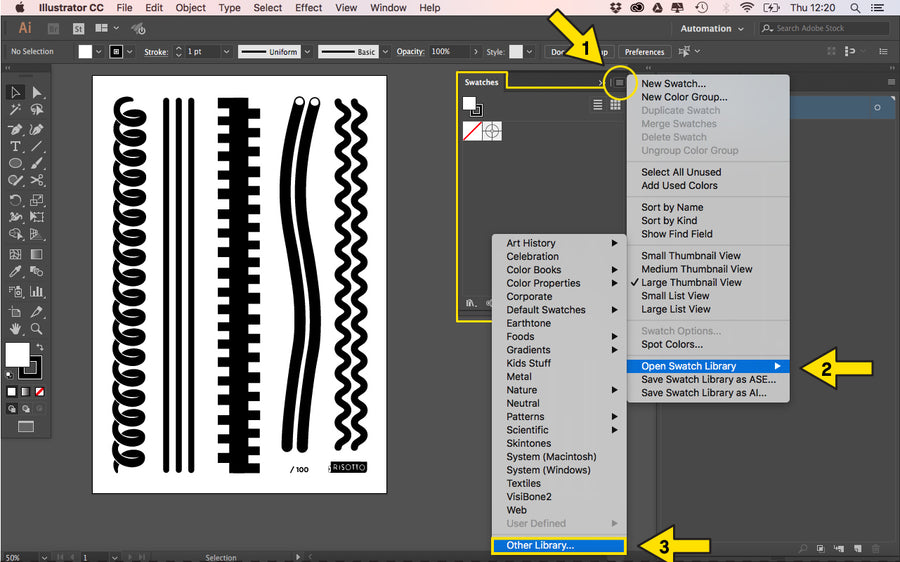Click New Swatch… in panel menu
The height and width of the screenshot is (562, 900).
(673, 84)
